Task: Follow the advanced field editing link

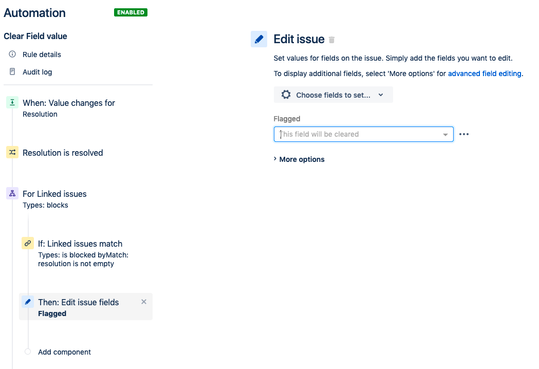Action: tap(485, 73)
